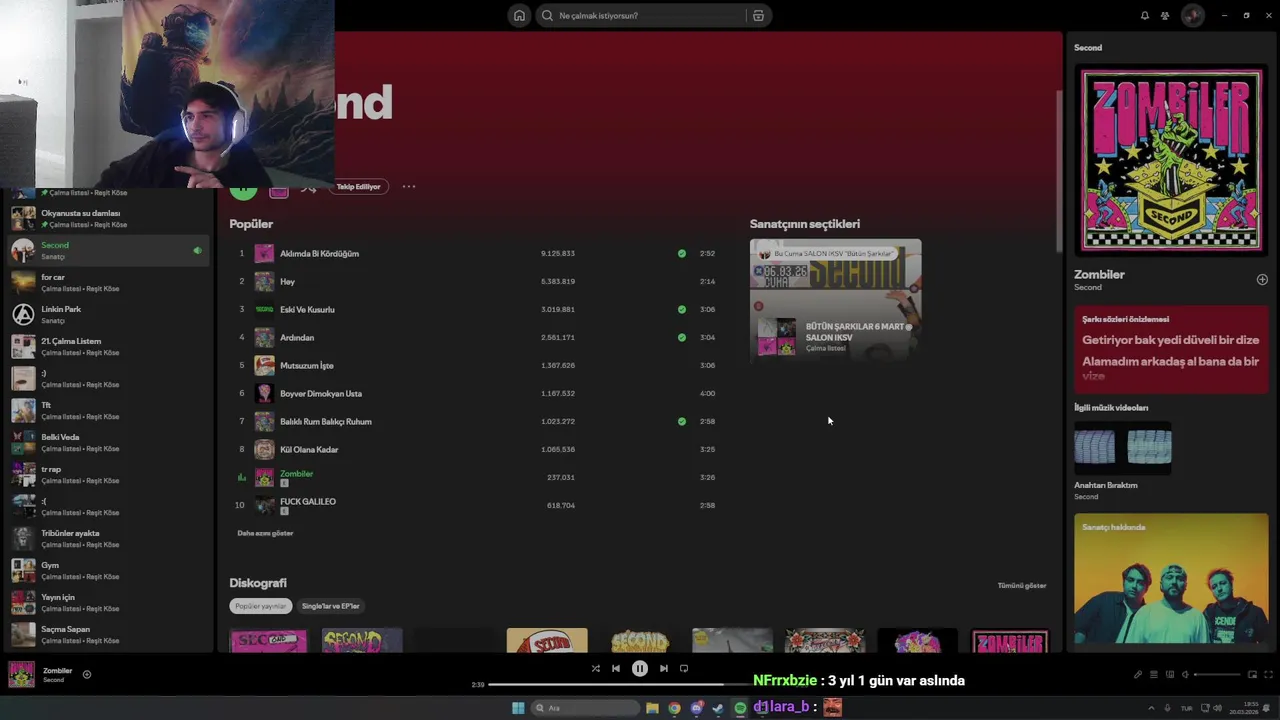
Task: Open the Windows Start button
Action: 518,708
